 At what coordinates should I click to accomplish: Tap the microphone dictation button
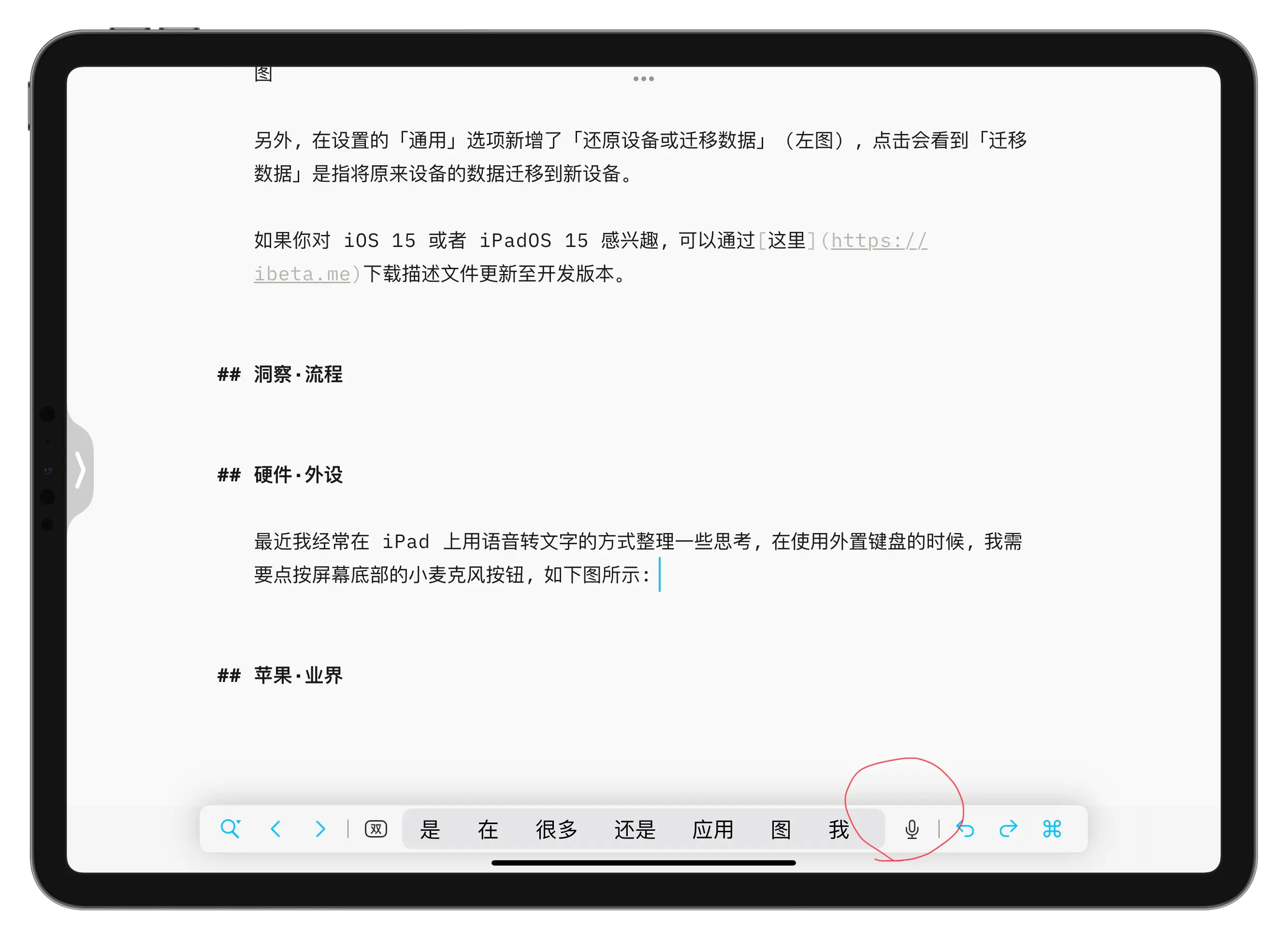[x=912, y=829]
